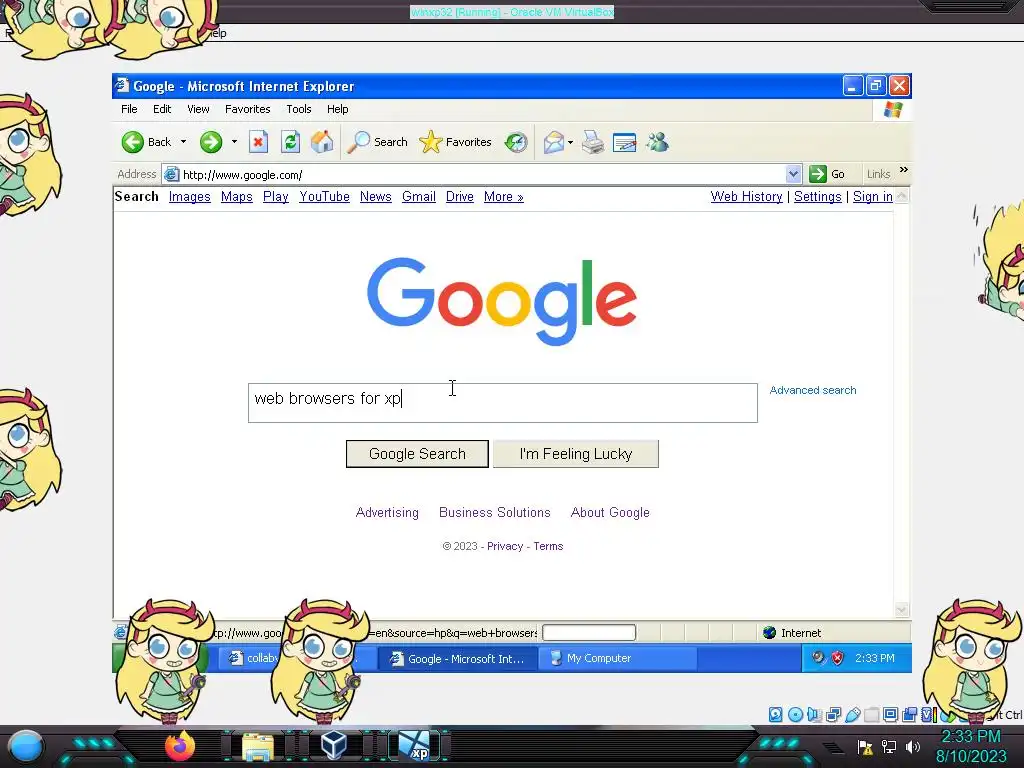Open the YouTube link
The height and width of the screenshot is (768, 1024).
point(325,197)
